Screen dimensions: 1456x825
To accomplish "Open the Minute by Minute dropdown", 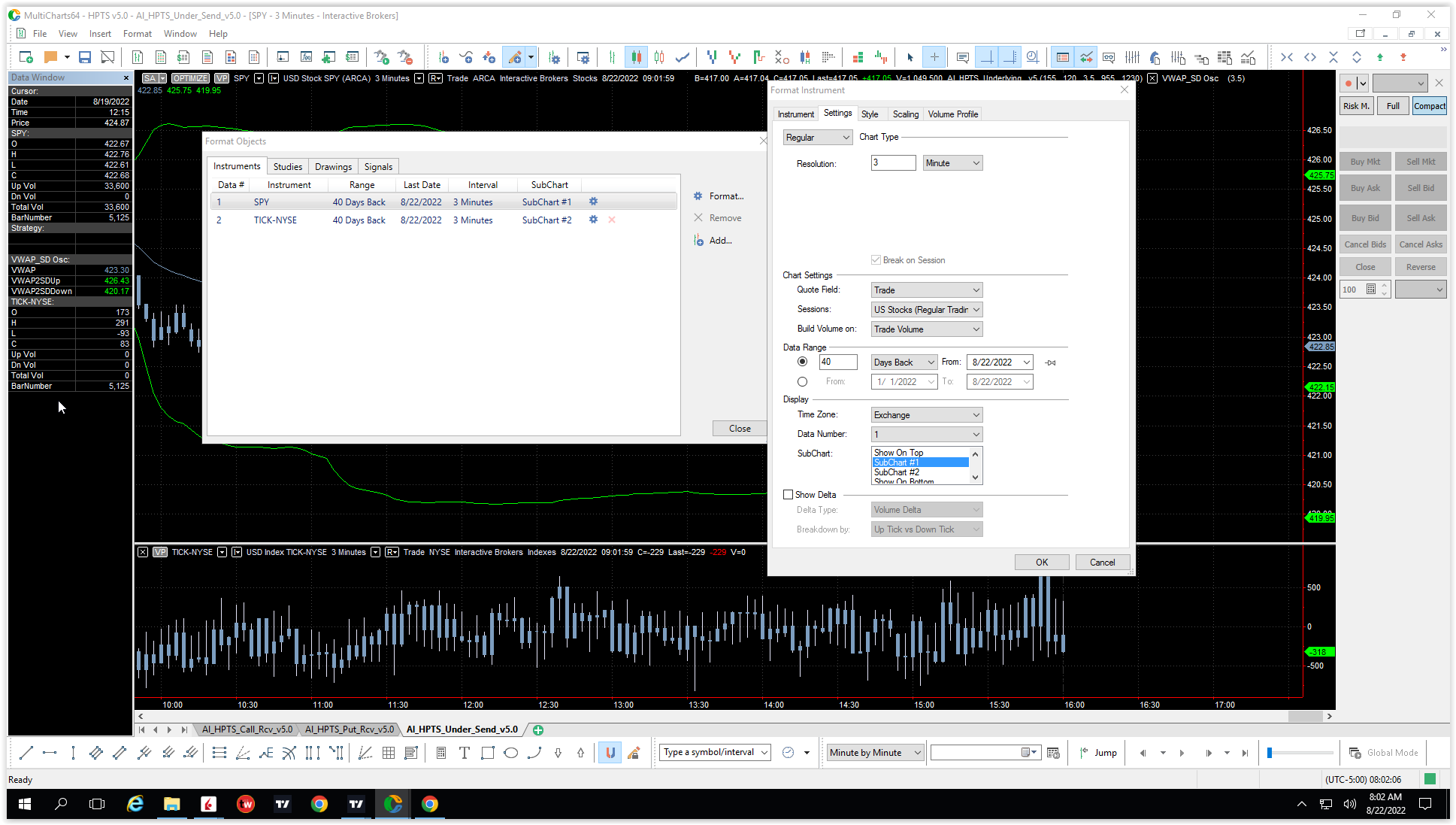I will [875, 753].
